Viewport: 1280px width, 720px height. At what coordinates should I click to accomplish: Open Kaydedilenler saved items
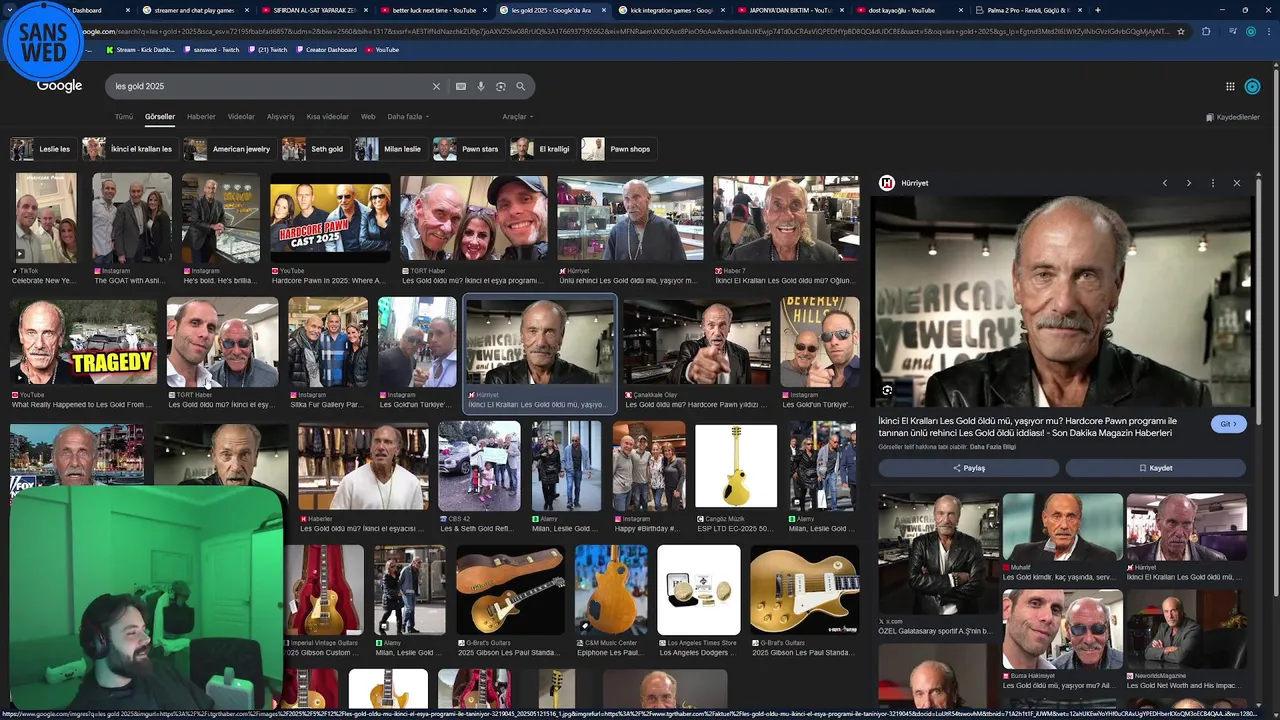coord(1233,117)
